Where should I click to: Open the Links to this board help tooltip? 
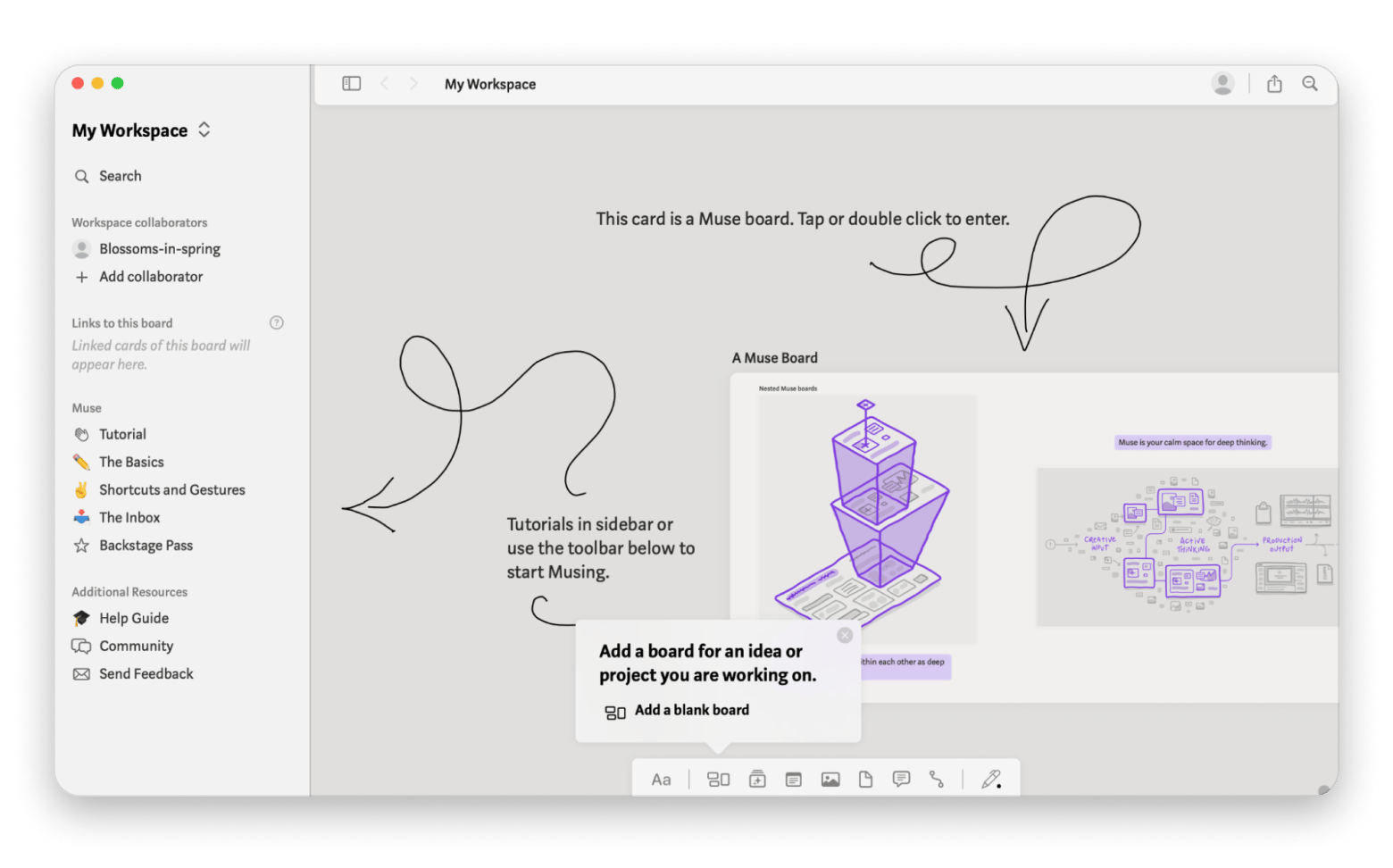pyautogui.click(x=277, y=322)
